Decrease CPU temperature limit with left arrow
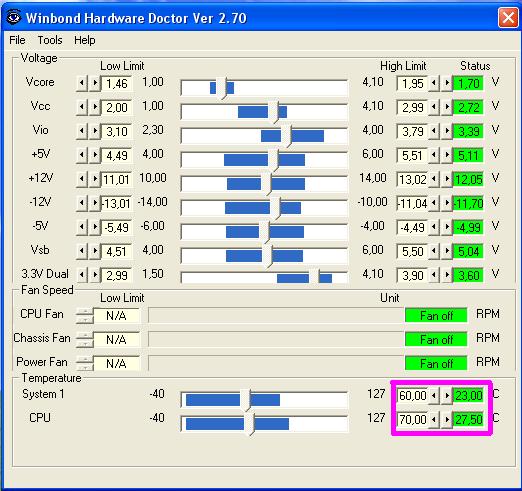This screenshot has height=491, width=522. coord(433,419)
